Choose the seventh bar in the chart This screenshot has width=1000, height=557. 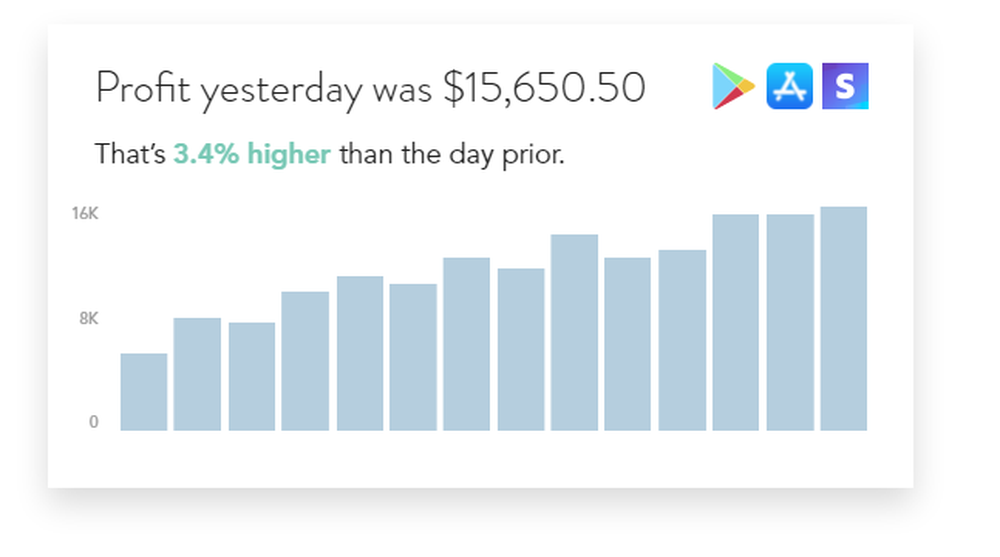pyautogui.click(x=467, y=344)
